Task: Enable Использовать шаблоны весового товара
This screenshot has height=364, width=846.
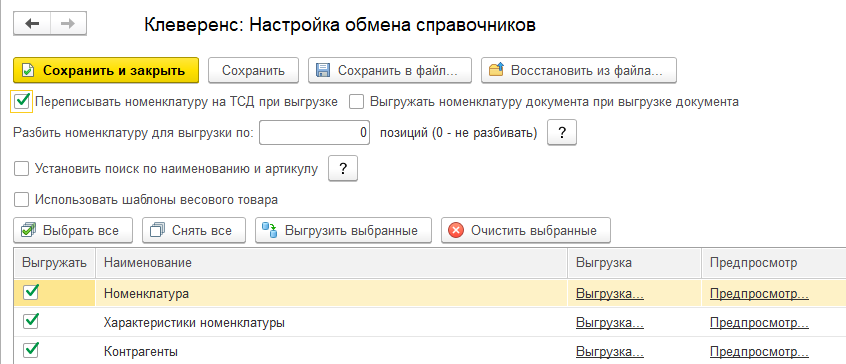Action: tap(22, 200)
